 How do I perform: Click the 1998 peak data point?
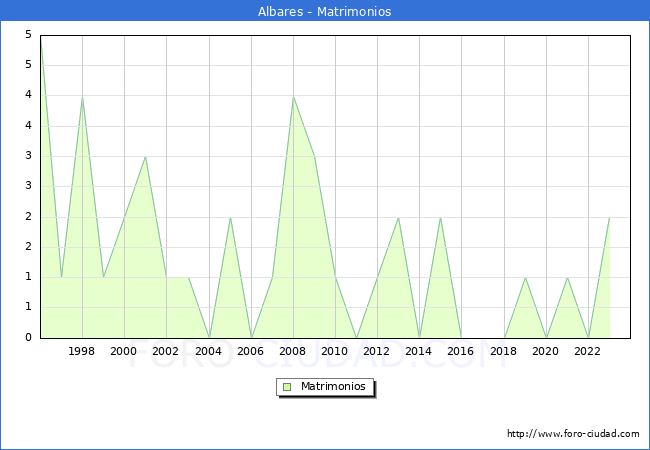click(82, 97)
